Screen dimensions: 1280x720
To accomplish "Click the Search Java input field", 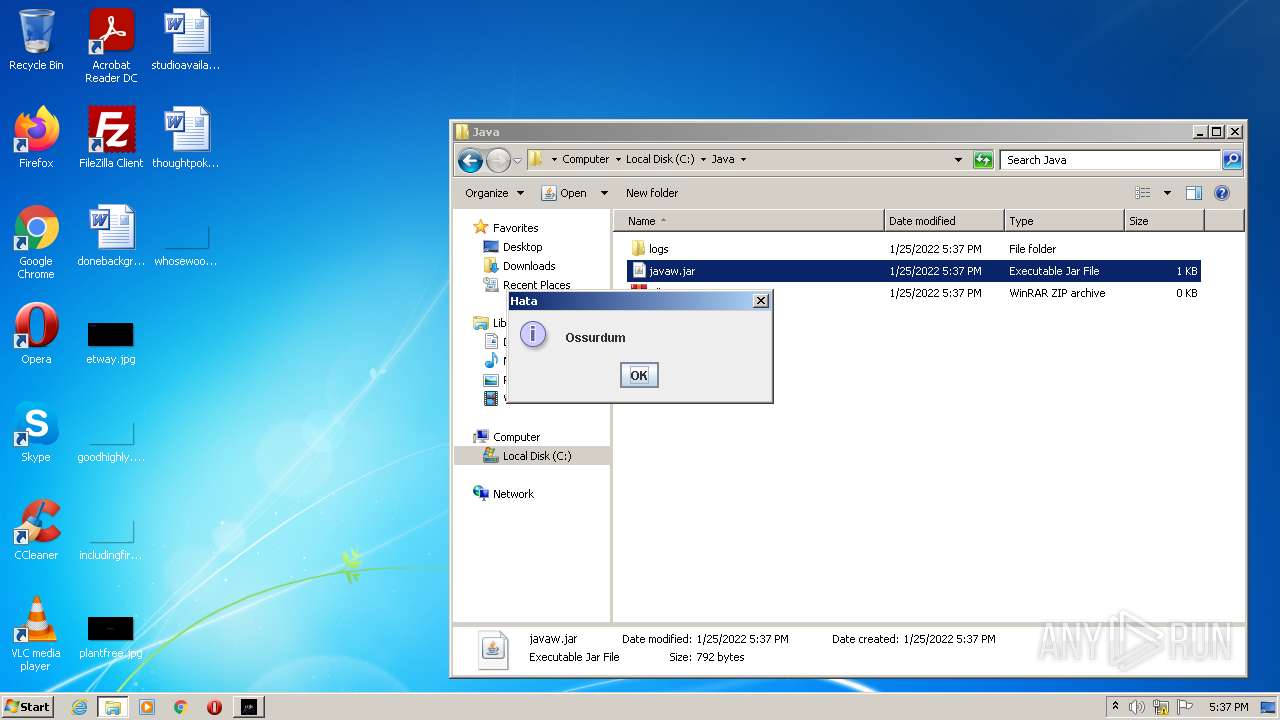I will 1110,160.
